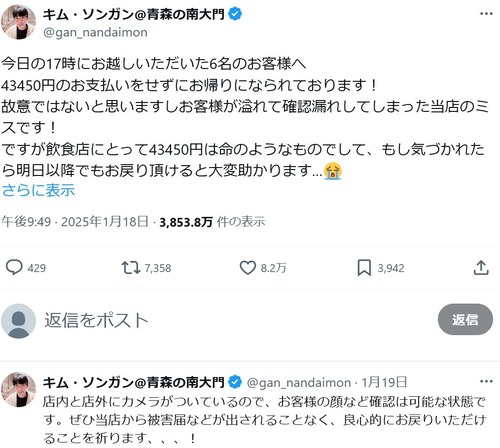The height and width of the screenshot is (448, 500).
Task: Click the reply speech bubble icon
Action: (x=14, y=267)
